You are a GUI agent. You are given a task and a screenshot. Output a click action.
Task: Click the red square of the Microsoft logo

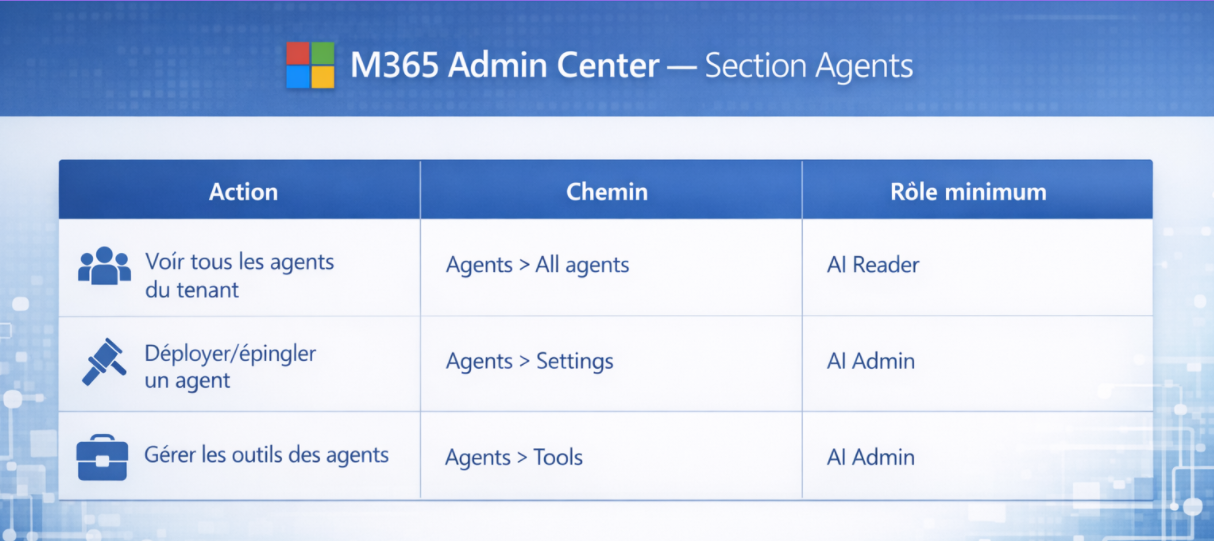coord(298,53)
